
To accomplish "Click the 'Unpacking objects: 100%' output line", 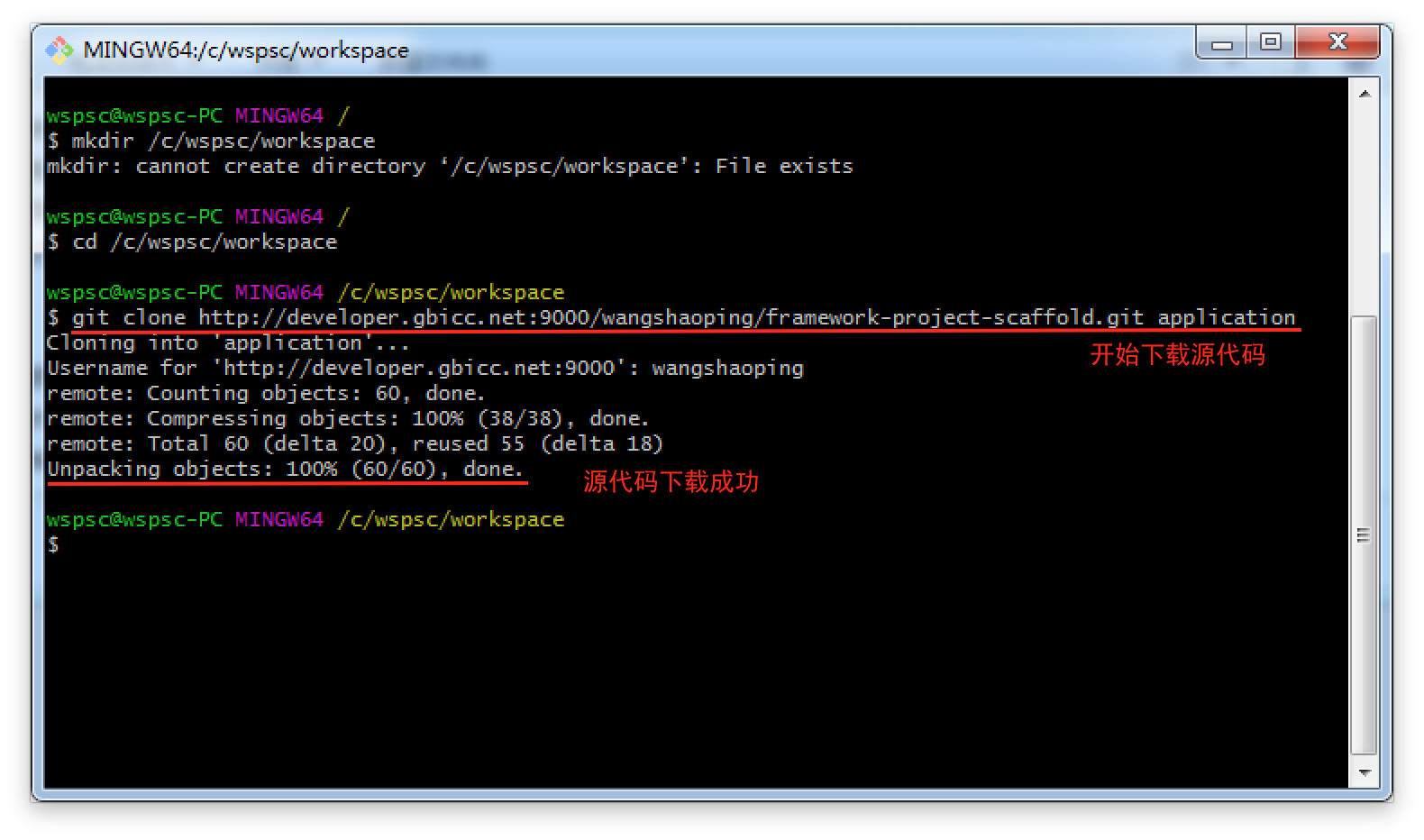I will pyautogui.click(x=285, y=469).
